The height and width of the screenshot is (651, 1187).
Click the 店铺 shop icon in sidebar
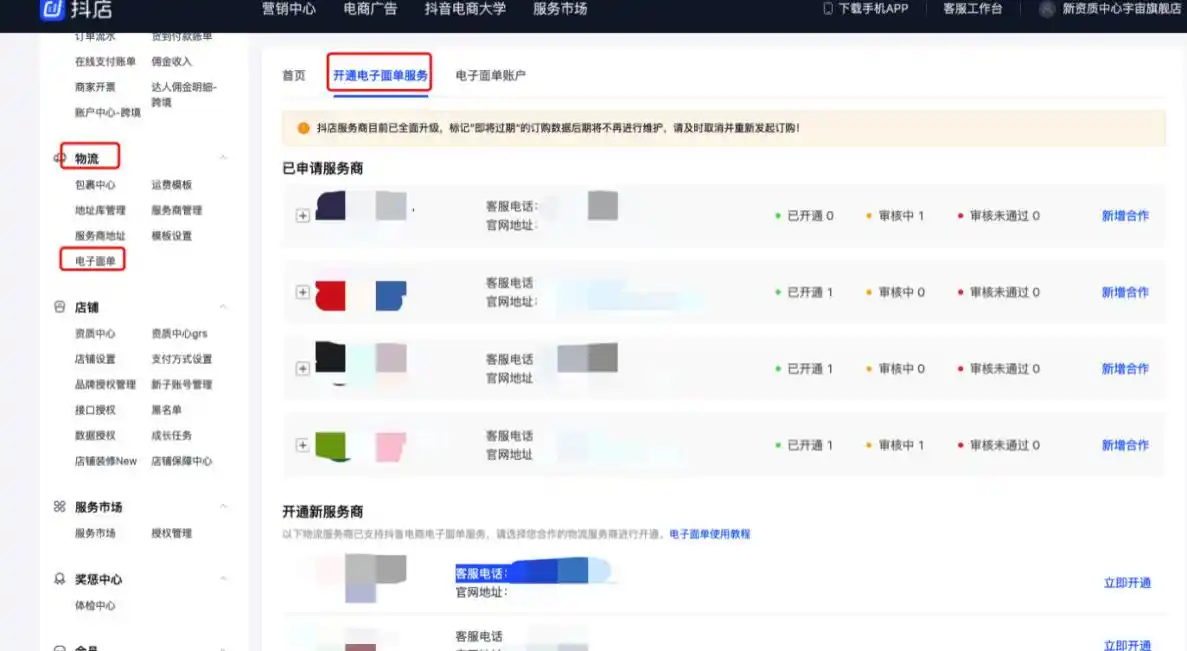click(x=59, y=307)
